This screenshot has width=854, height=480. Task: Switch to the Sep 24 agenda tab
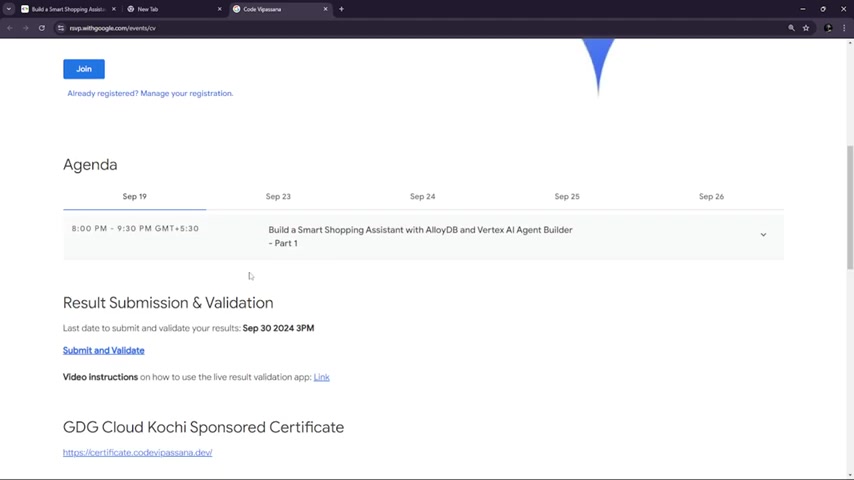[423, 197]
